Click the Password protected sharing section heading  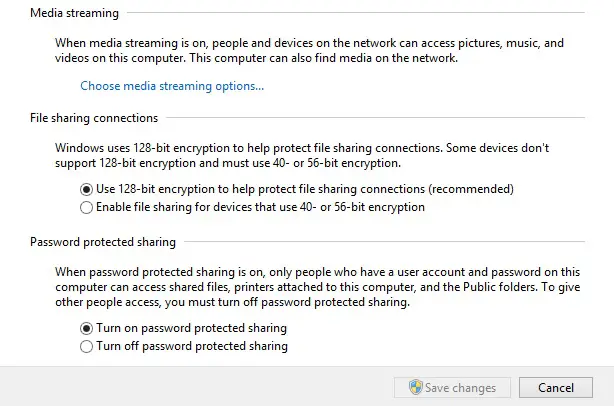click(103, 242)
